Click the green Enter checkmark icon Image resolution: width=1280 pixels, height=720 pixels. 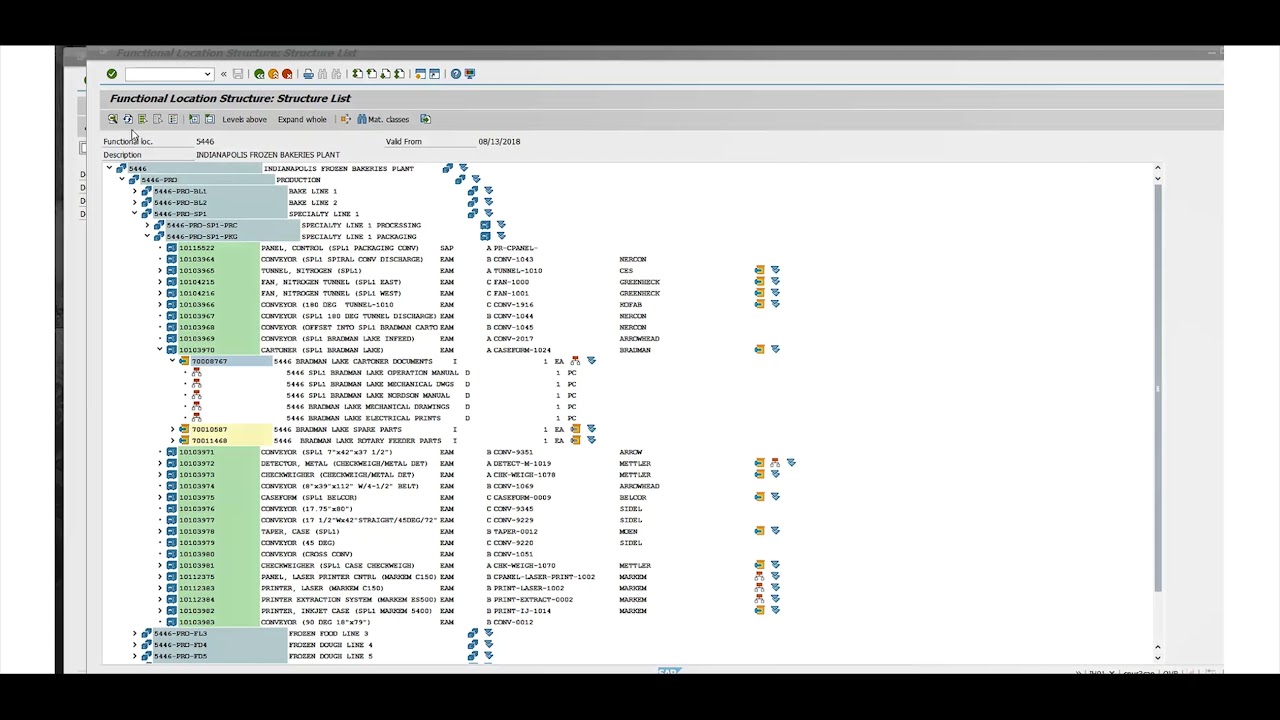click(x=112, y=74)
